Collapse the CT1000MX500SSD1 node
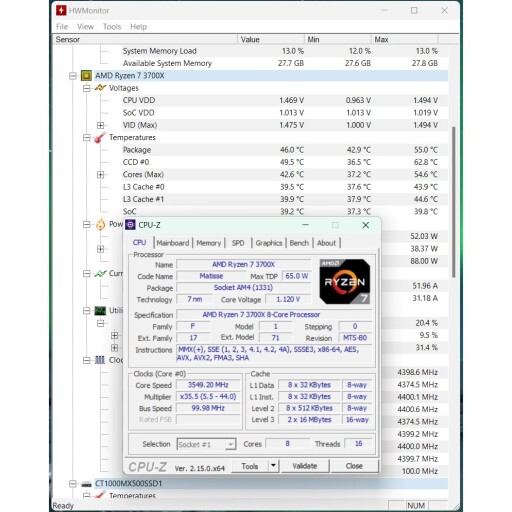 [x=73, y=484]
